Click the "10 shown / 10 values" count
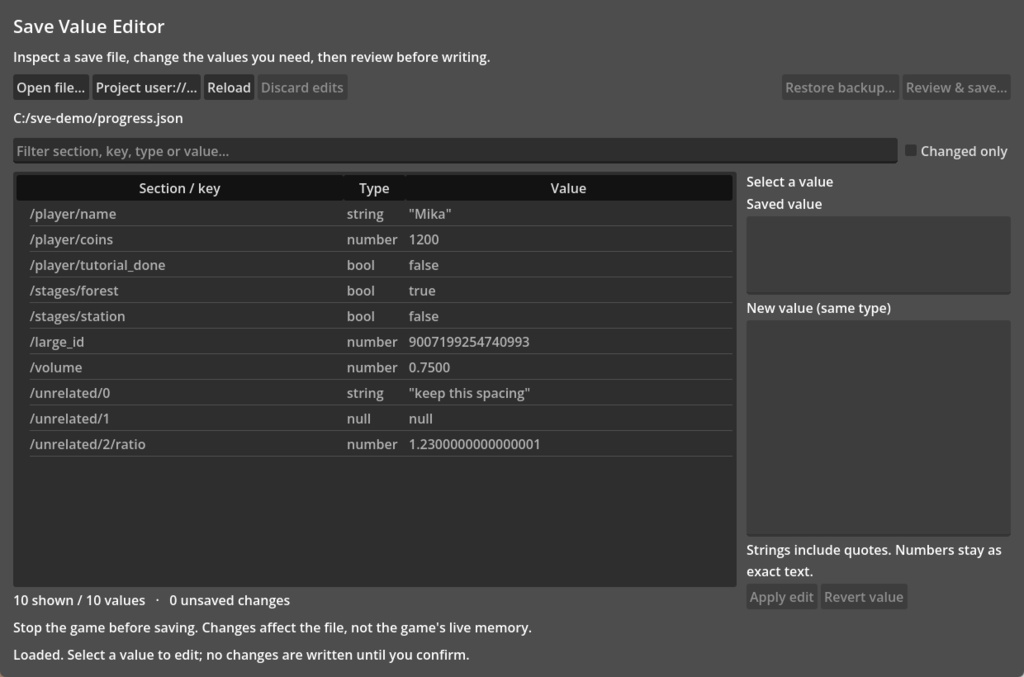Image resolution: width=1024 pixels, height=677 pixels. click(79, 600)
